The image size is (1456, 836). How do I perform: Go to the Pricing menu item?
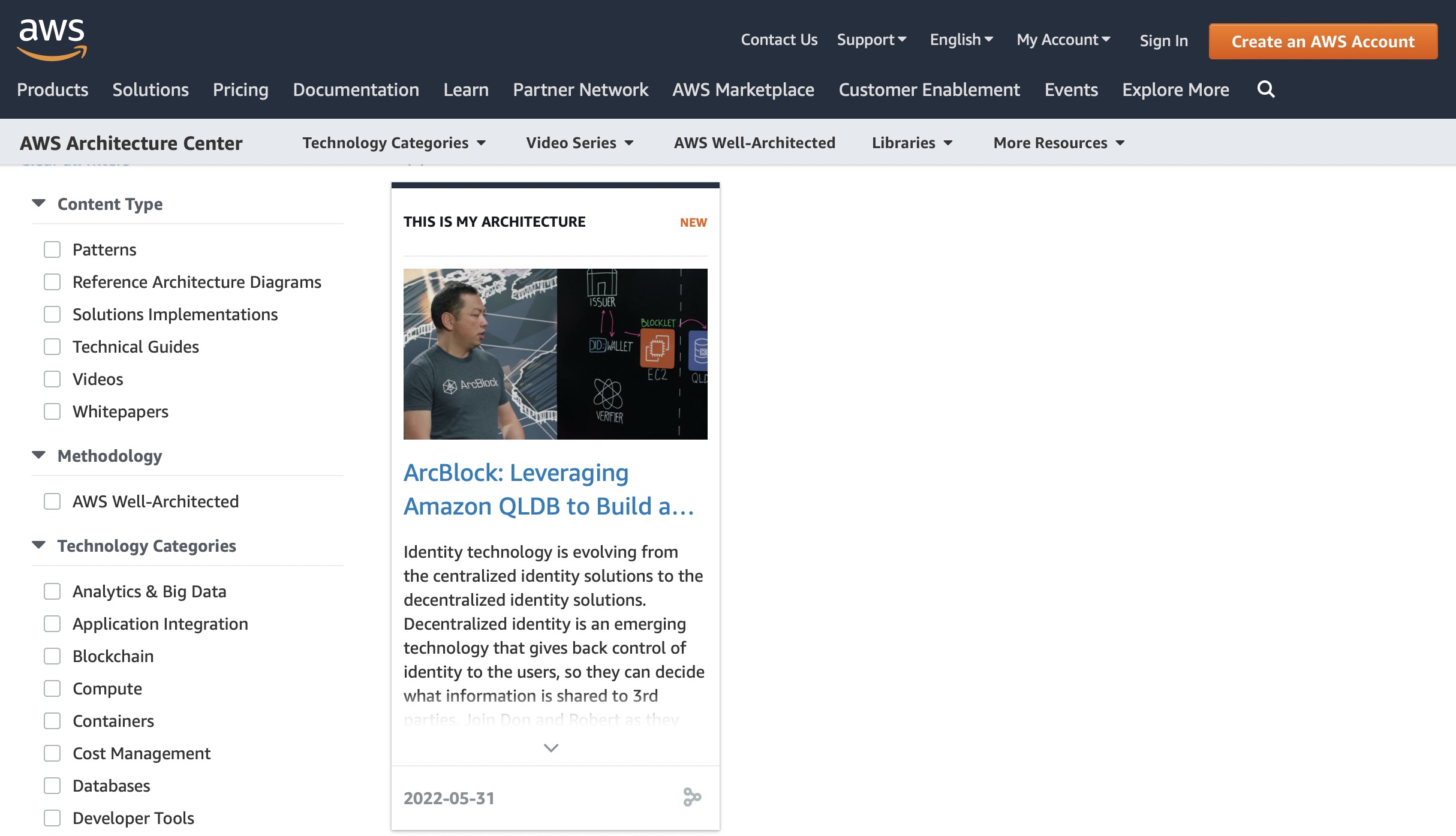(240, 89)
